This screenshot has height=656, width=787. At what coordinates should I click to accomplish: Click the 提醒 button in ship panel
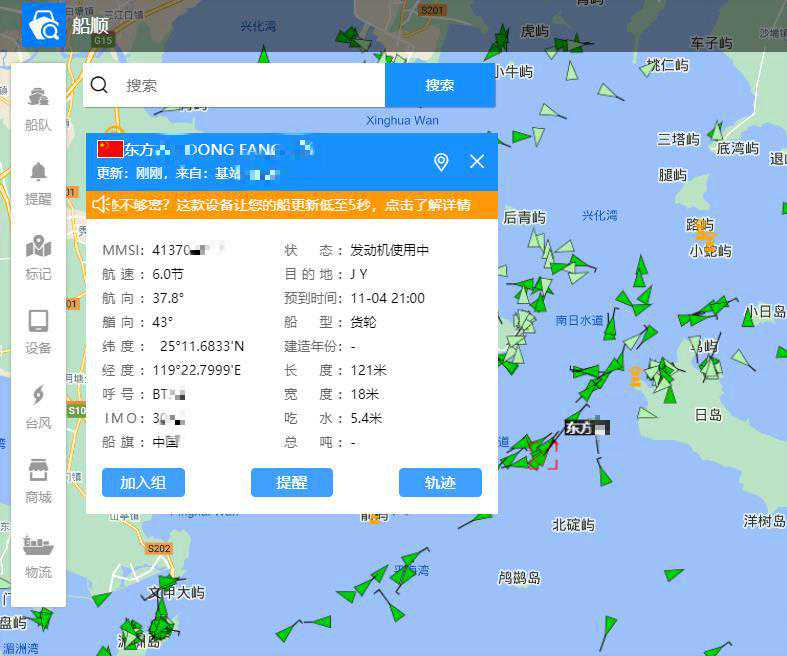(x=291, y=482)
